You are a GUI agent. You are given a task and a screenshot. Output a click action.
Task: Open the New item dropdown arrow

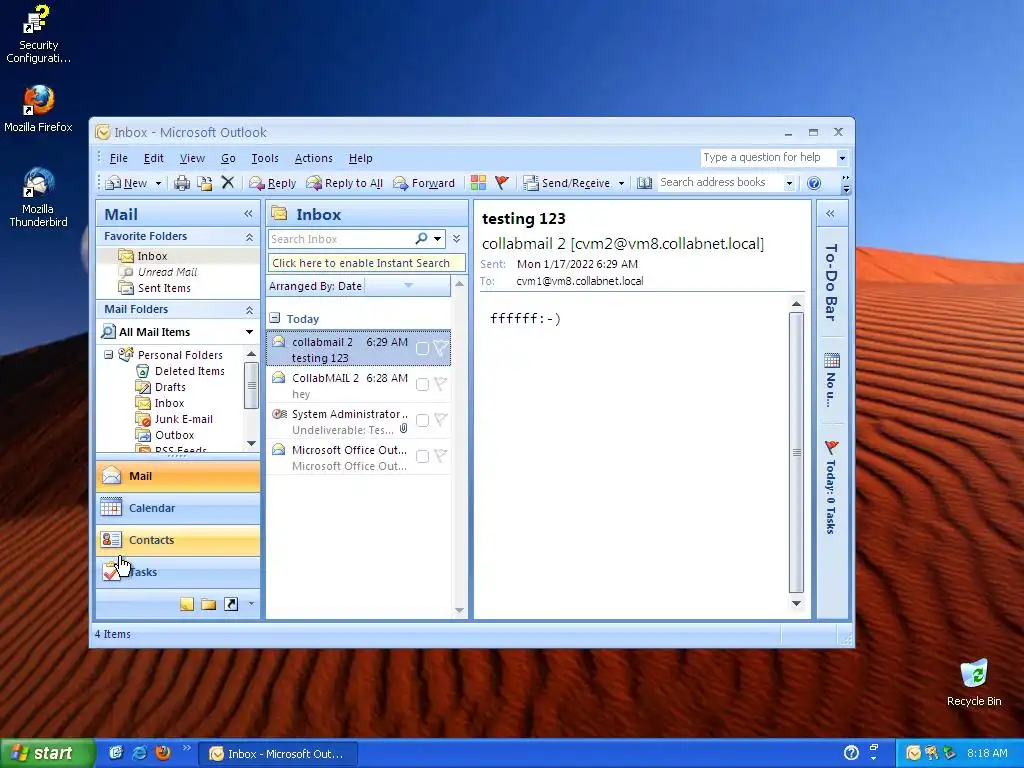pyautogui.click(x=158, y=184)
